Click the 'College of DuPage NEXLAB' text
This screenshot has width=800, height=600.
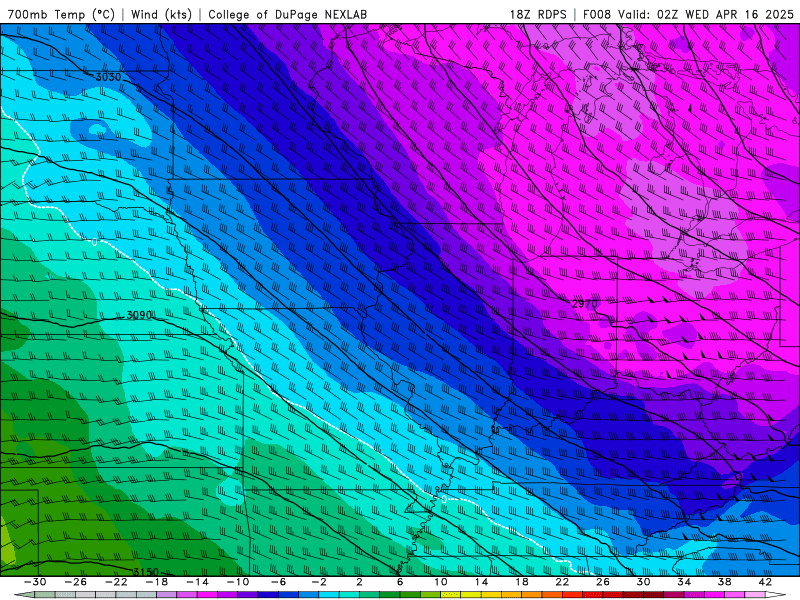(287, 14)
